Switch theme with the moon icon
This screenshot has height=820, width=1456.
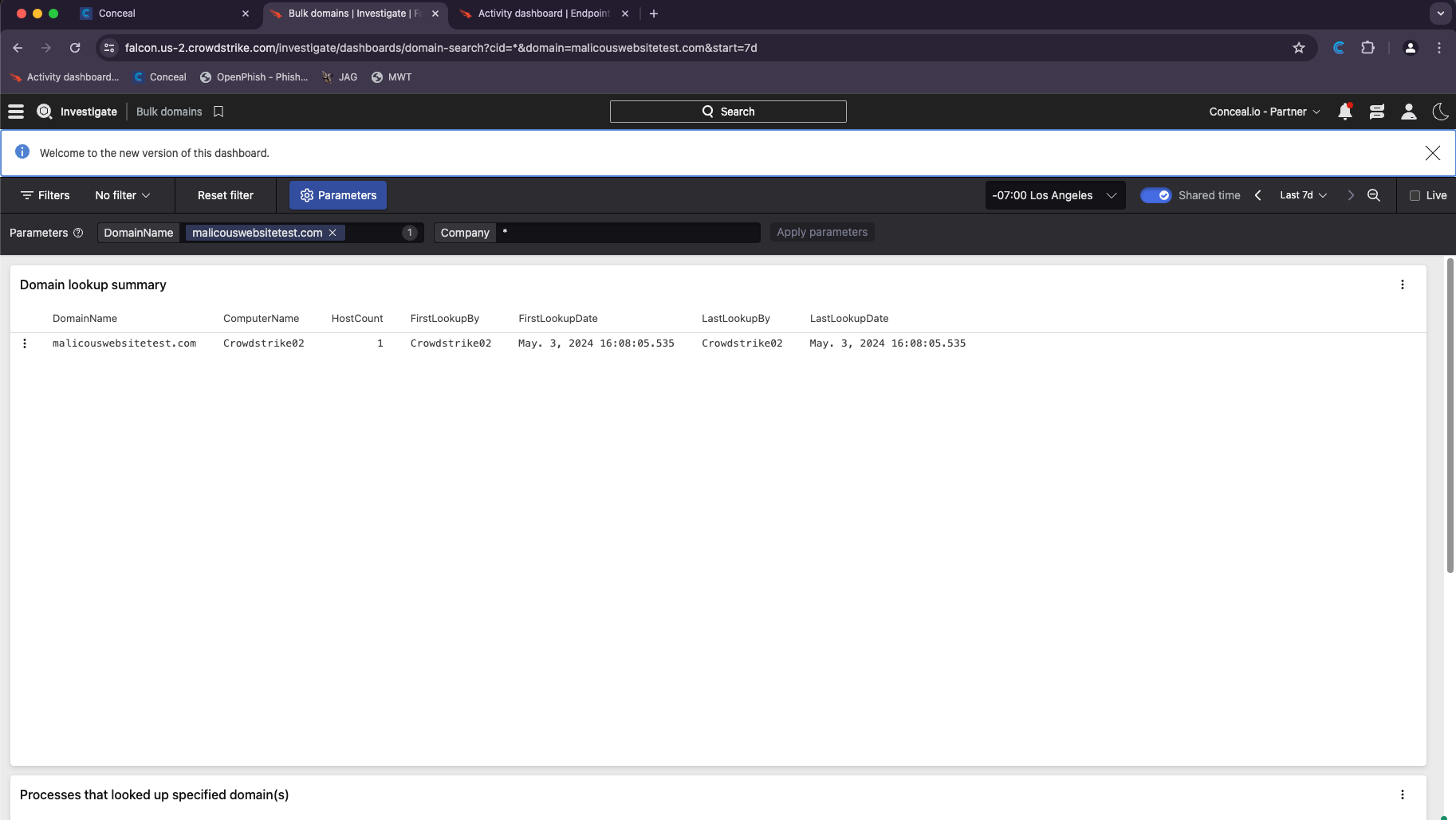pyautogui.click(x=1439, y=112)
